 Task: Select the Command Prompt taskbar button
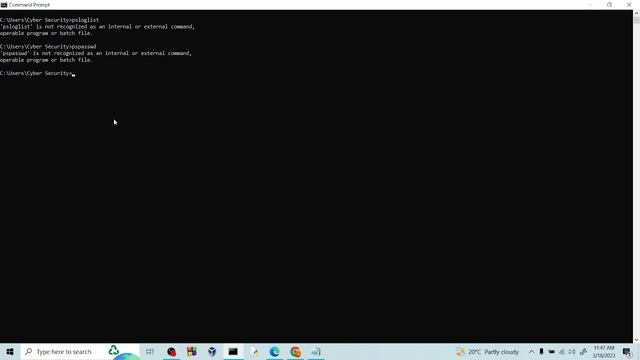[x=233, y=351]
